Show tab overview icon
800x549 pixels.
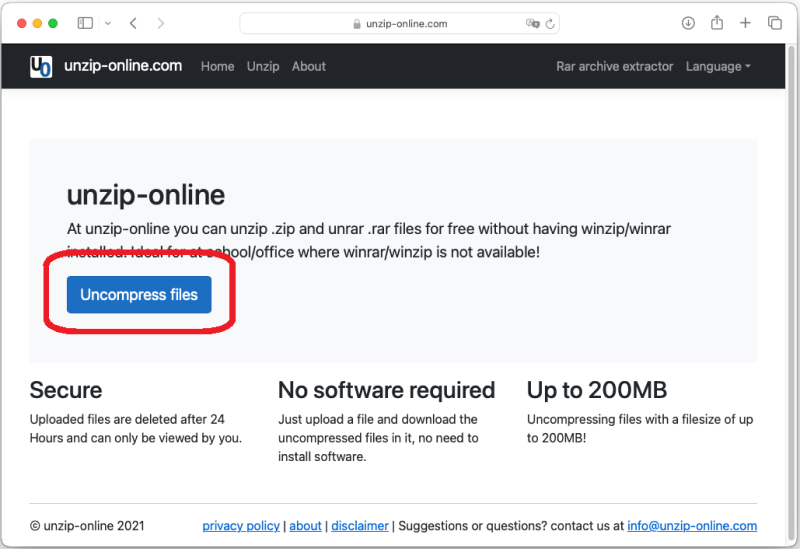tap(774, 23)
